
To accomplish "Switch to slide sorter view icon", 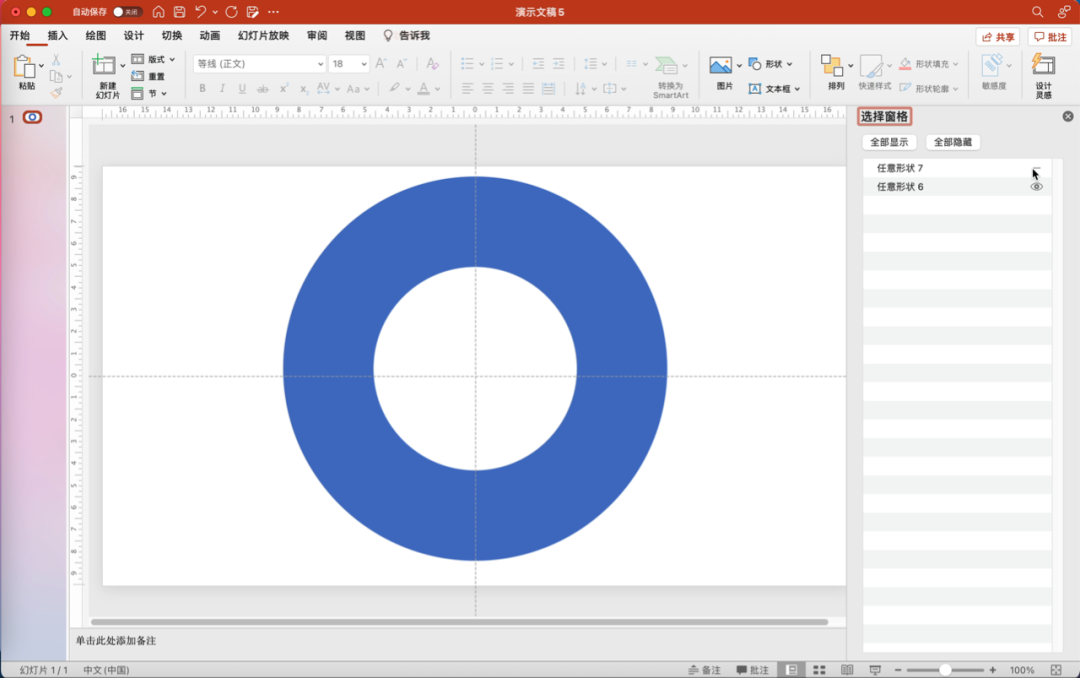I will 819,670.
